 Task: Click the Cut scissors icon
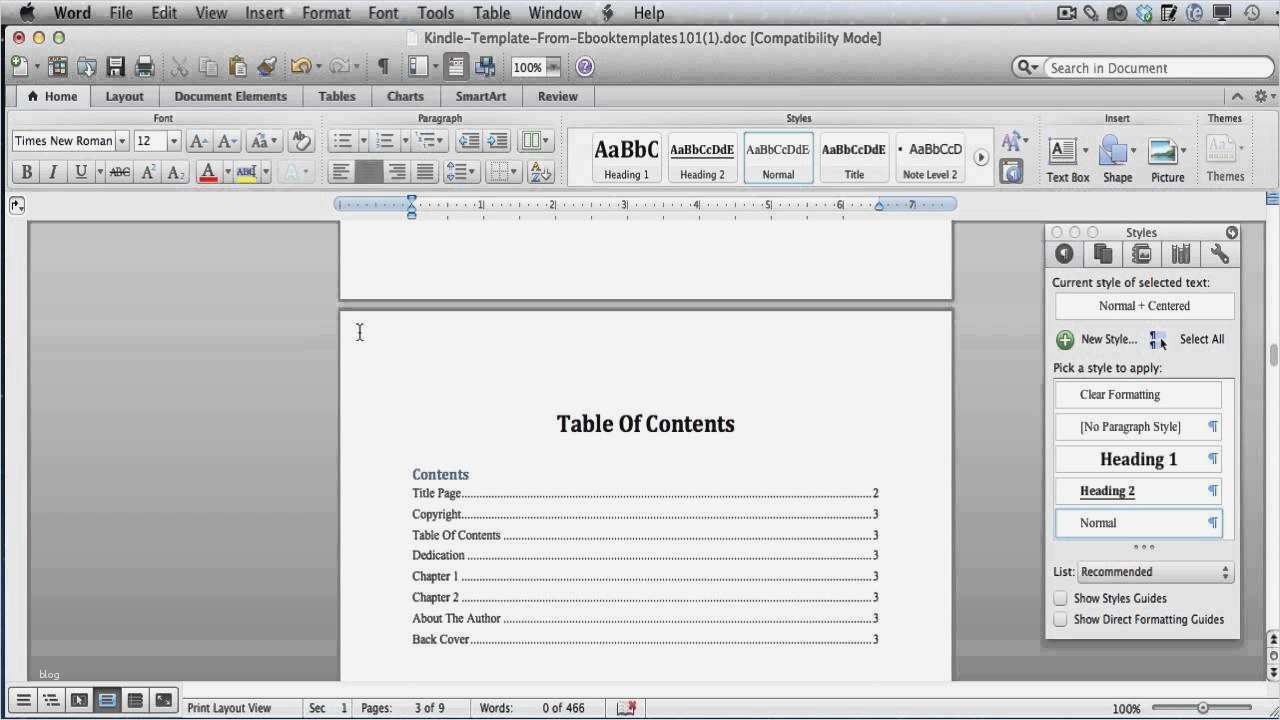(180, 67)
